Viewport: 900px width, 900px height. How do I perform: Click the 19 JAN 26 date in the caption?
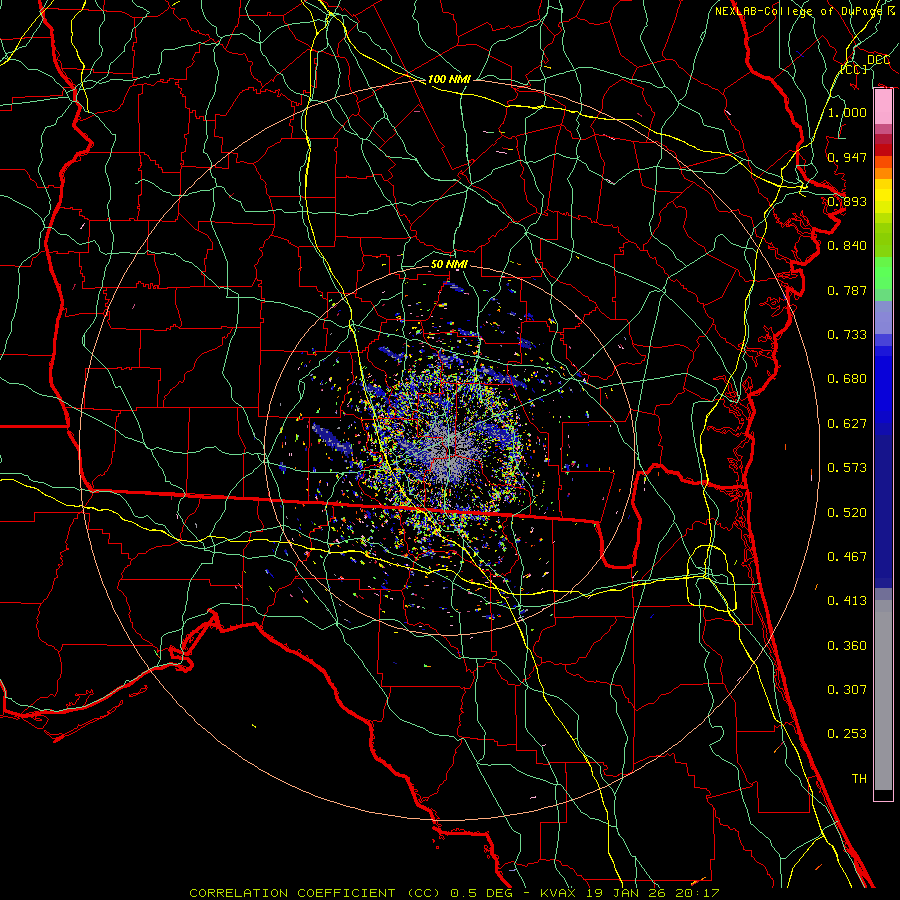(626, 893)
